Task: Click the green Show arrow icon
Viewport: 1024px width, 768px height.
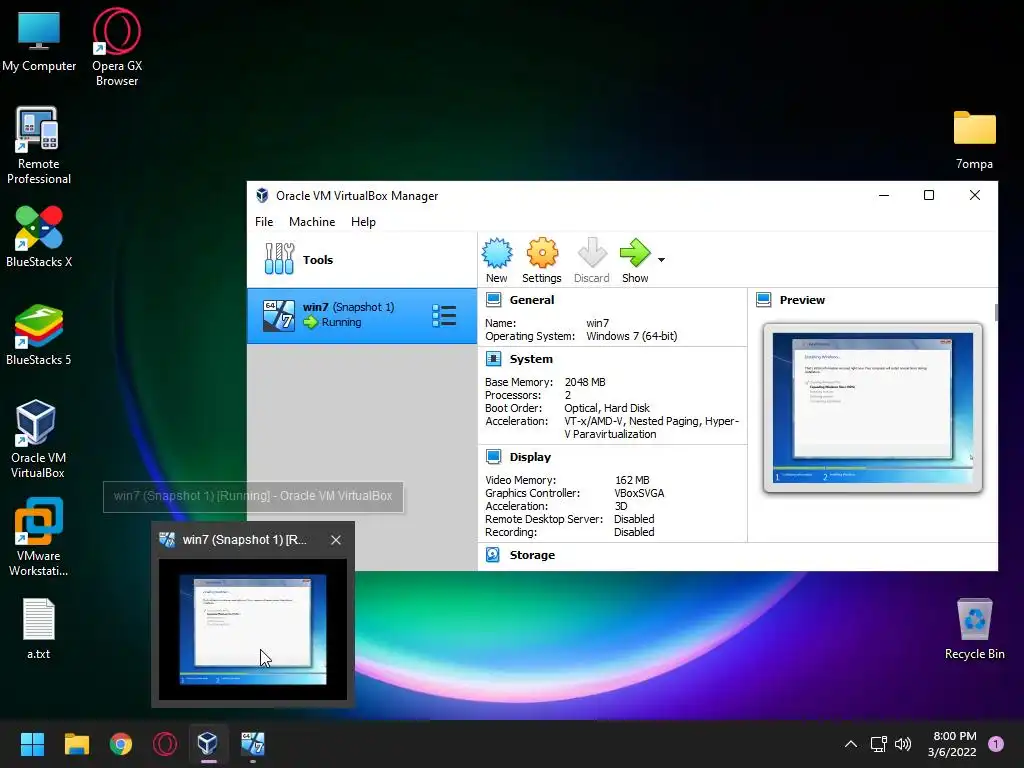Action: [635, 253]
